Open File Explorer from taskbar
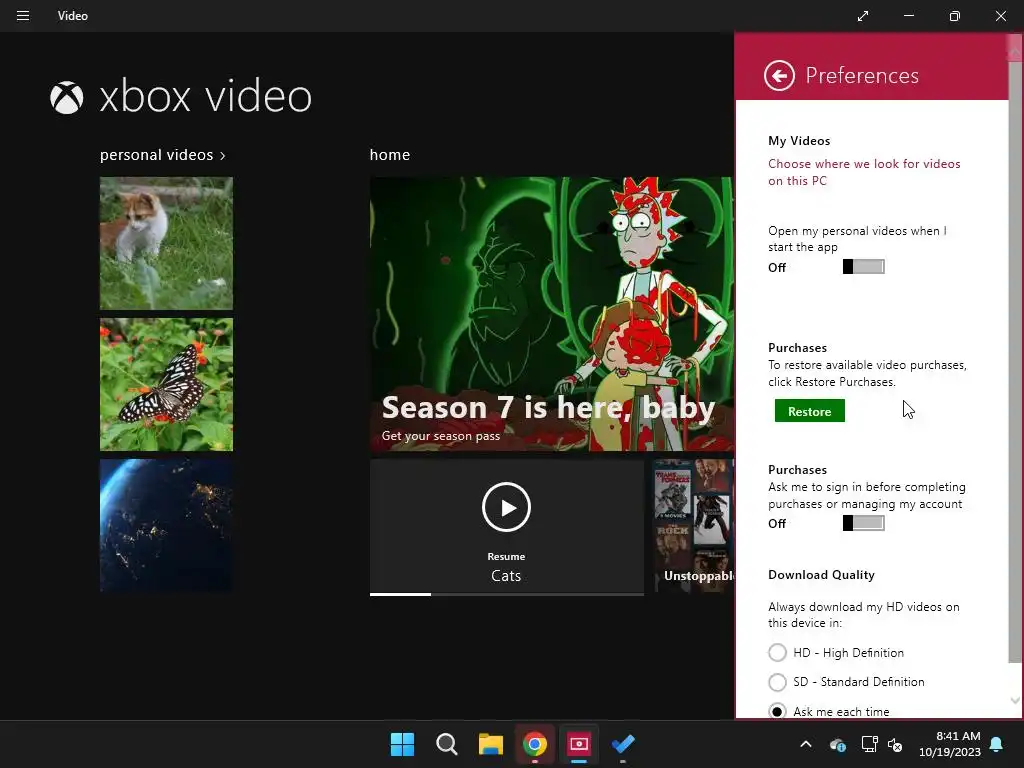This screenshot has width=1024, height=768. (490, 744)
